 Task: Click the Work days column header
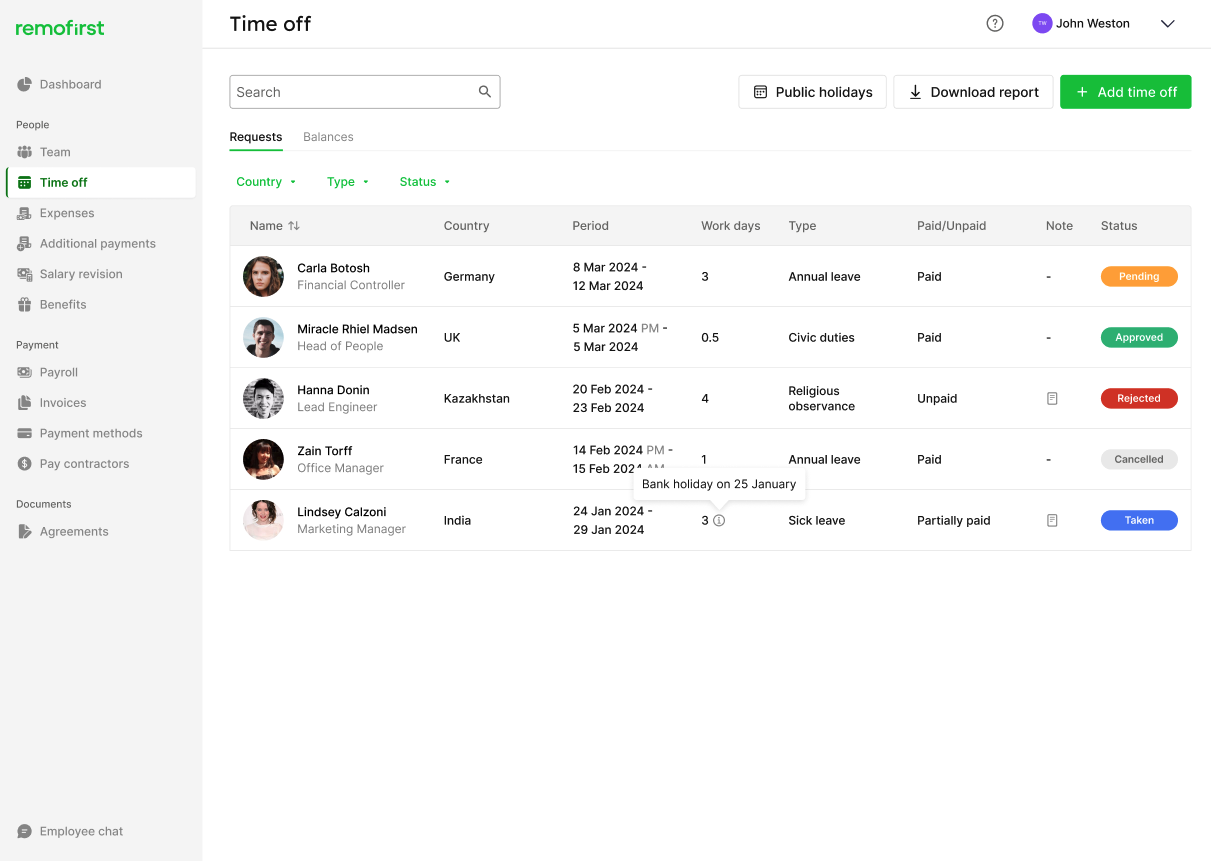[x=731, y=226]
